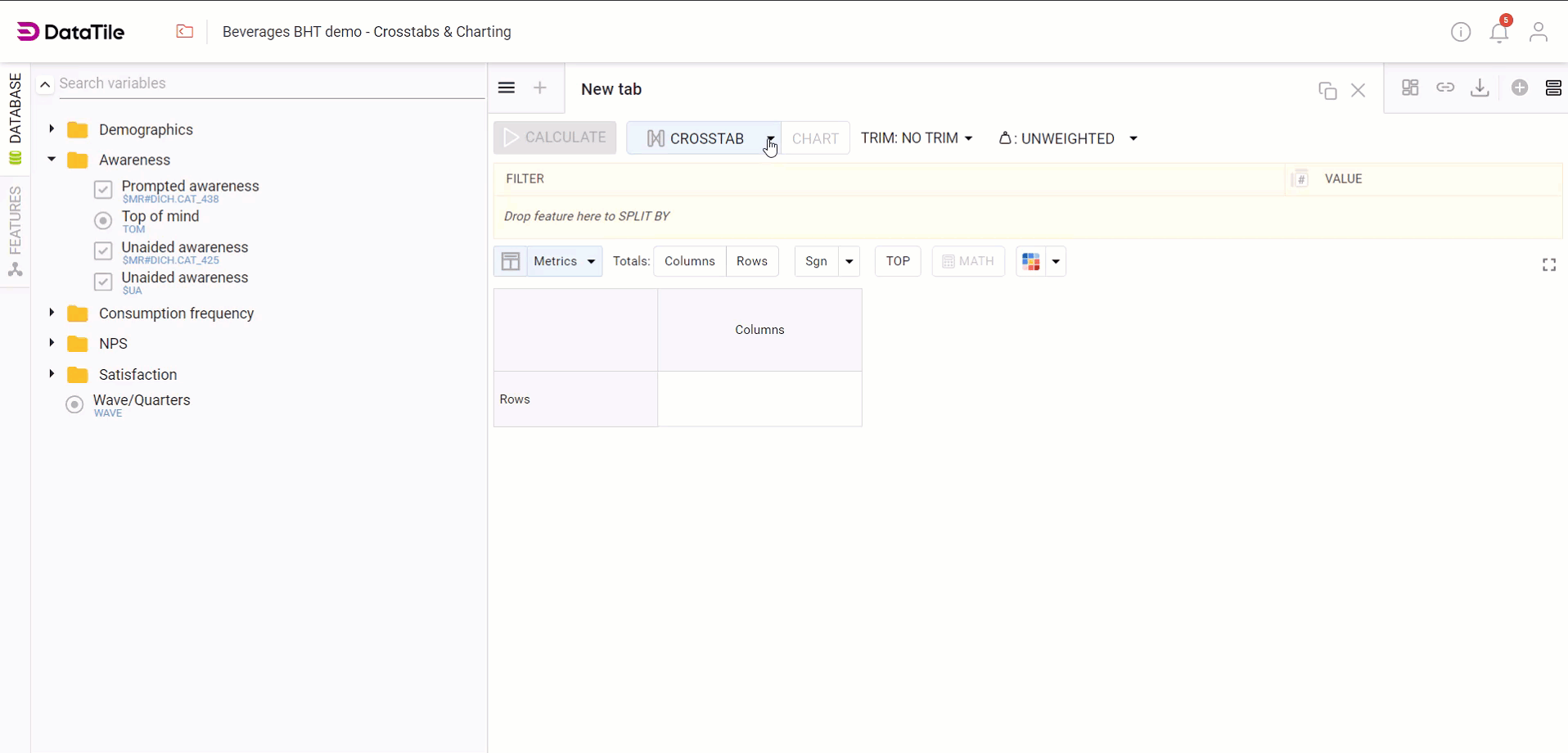Image resolution: width=1568 pixels, height=753 pixels.
Task: Select the Top of mind radio button
Action: click(103, 221)
